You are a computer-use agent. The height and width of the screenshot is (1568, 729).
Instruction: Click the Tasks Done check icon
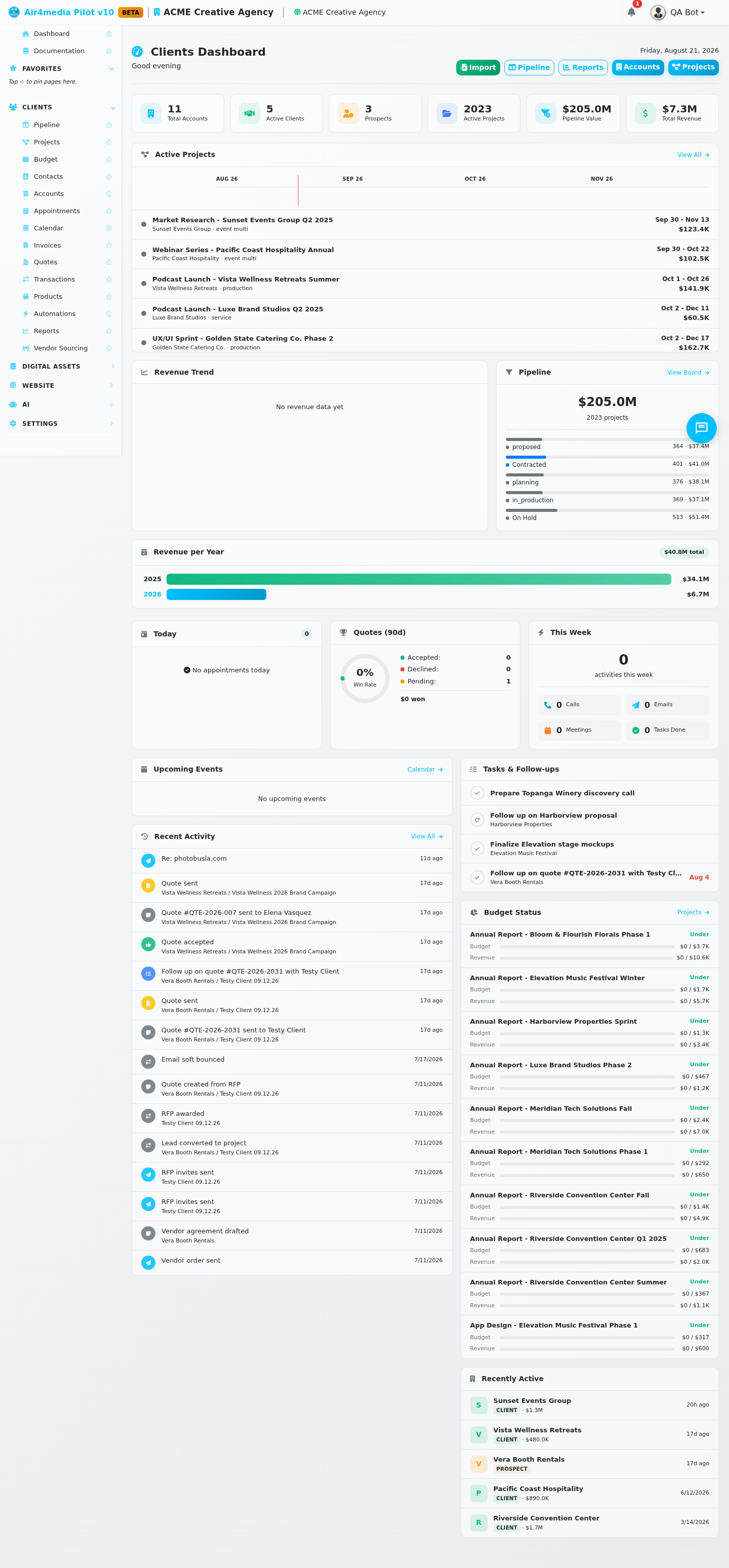(x=636, y=731)
